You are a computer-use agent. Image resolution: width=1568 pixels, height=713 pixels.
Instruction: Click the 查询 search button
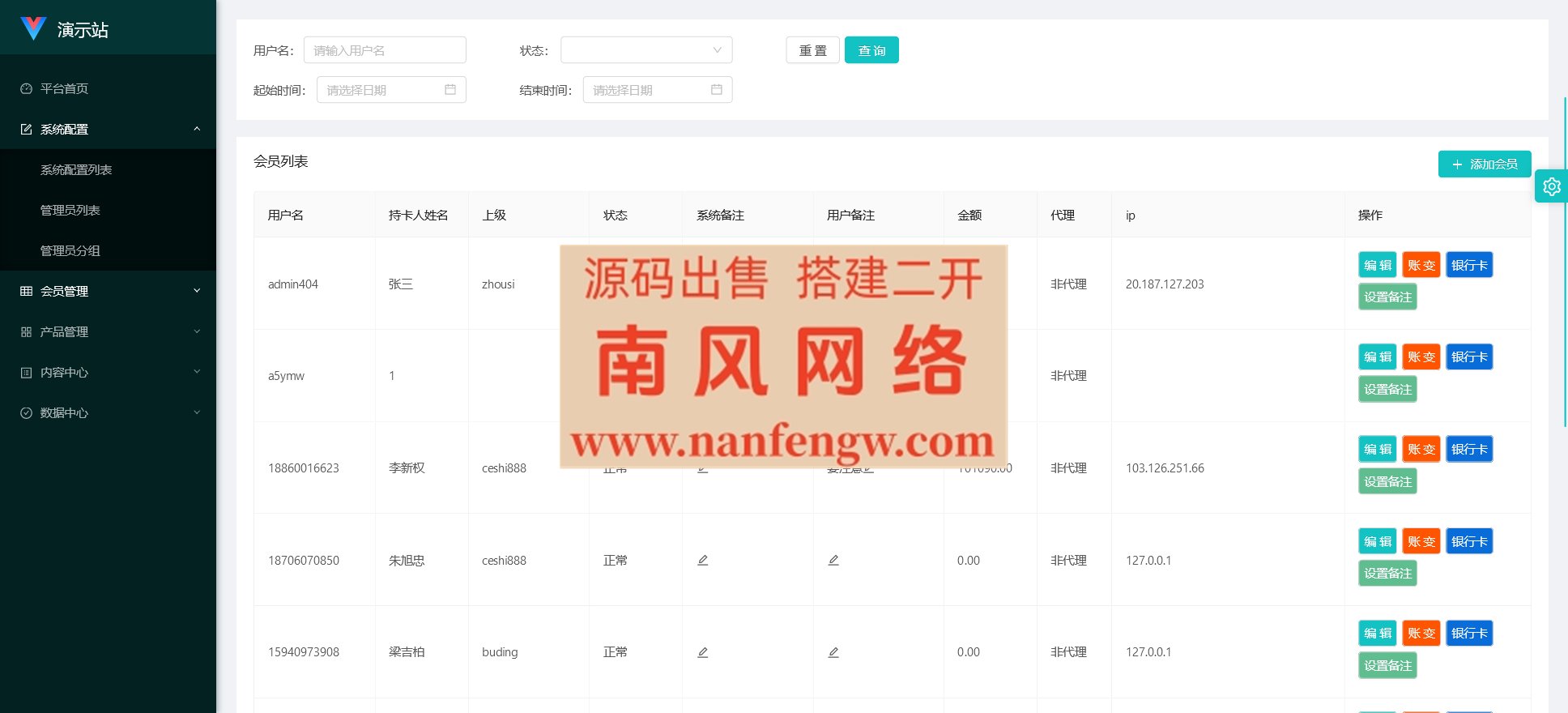(871, 50)
